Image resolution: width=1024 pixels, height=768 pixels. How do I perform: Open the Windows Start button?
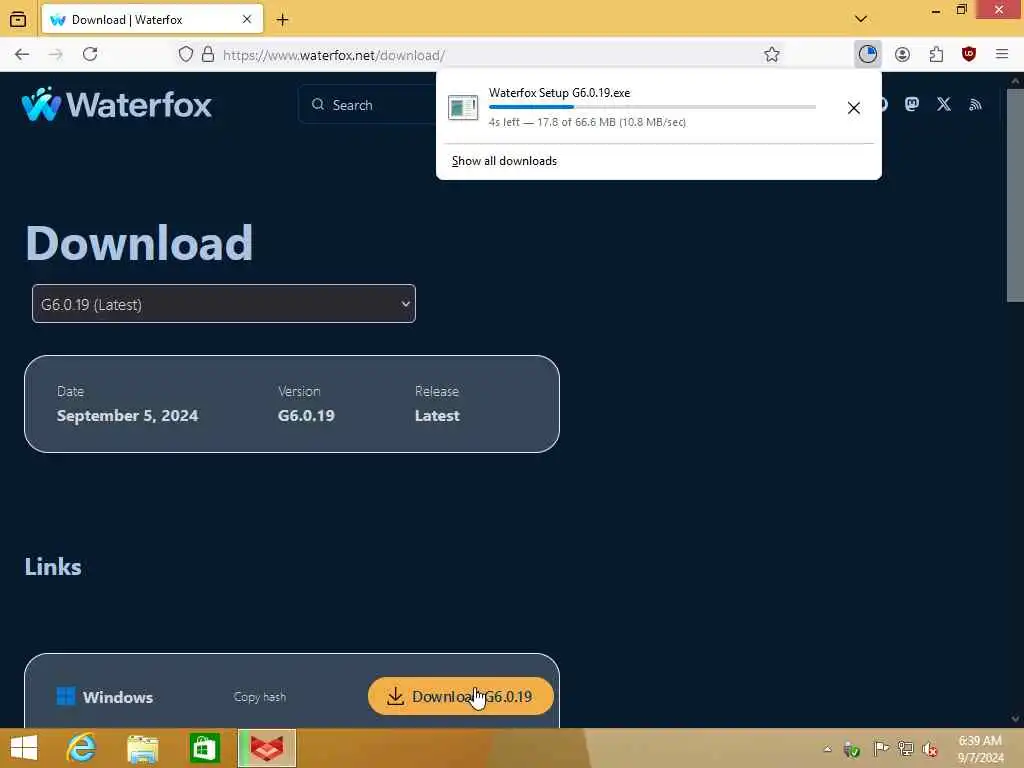(24, 748)
